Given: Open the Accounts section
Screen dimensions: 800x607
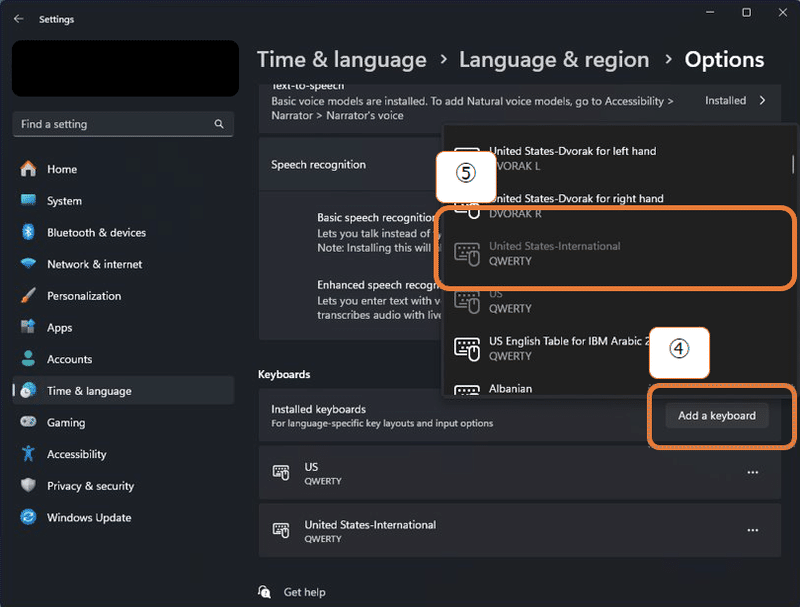Looking at the screenshot, I should point(123,359).
